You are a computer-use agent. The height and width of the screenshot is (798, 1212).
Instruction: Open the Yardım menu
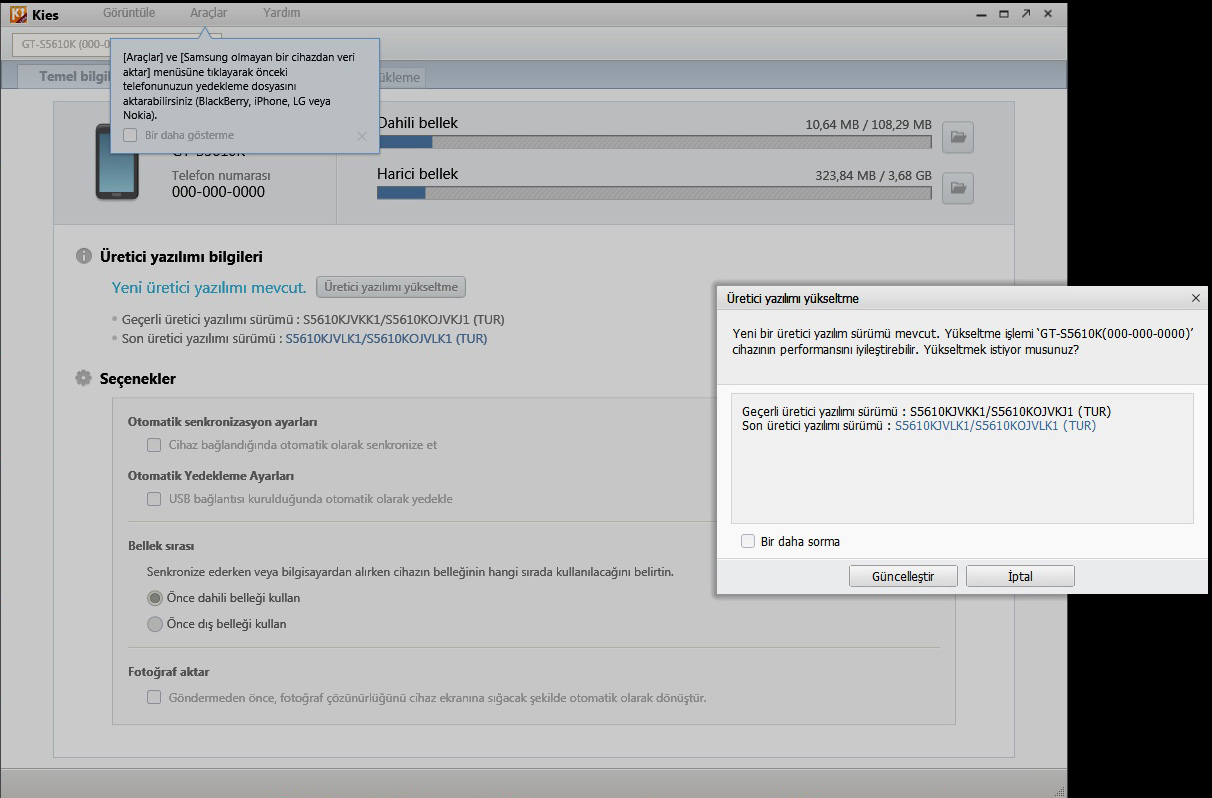tap(281, 13)
